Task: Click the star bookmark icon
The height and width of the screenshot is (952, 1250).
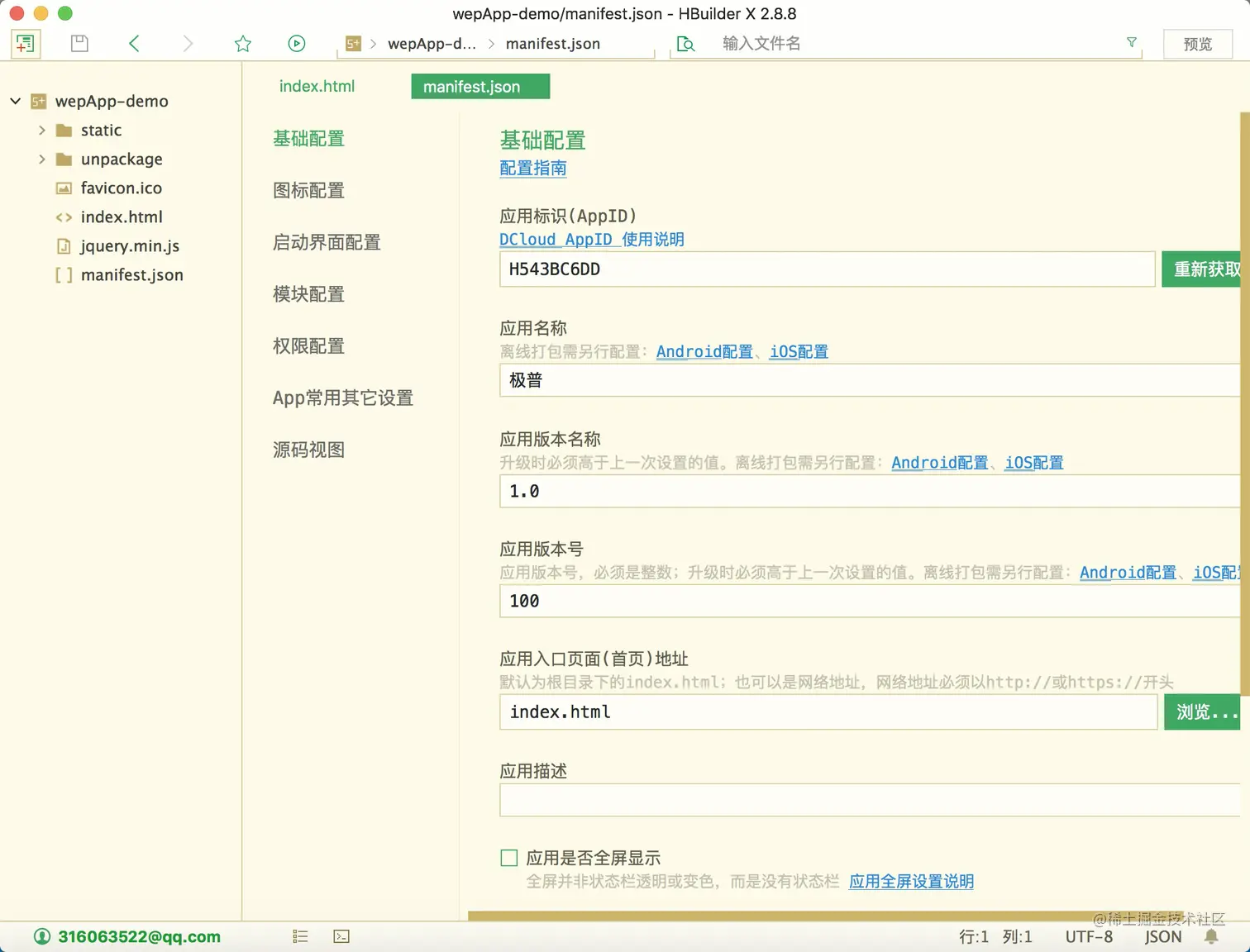Action: point(242,44)
